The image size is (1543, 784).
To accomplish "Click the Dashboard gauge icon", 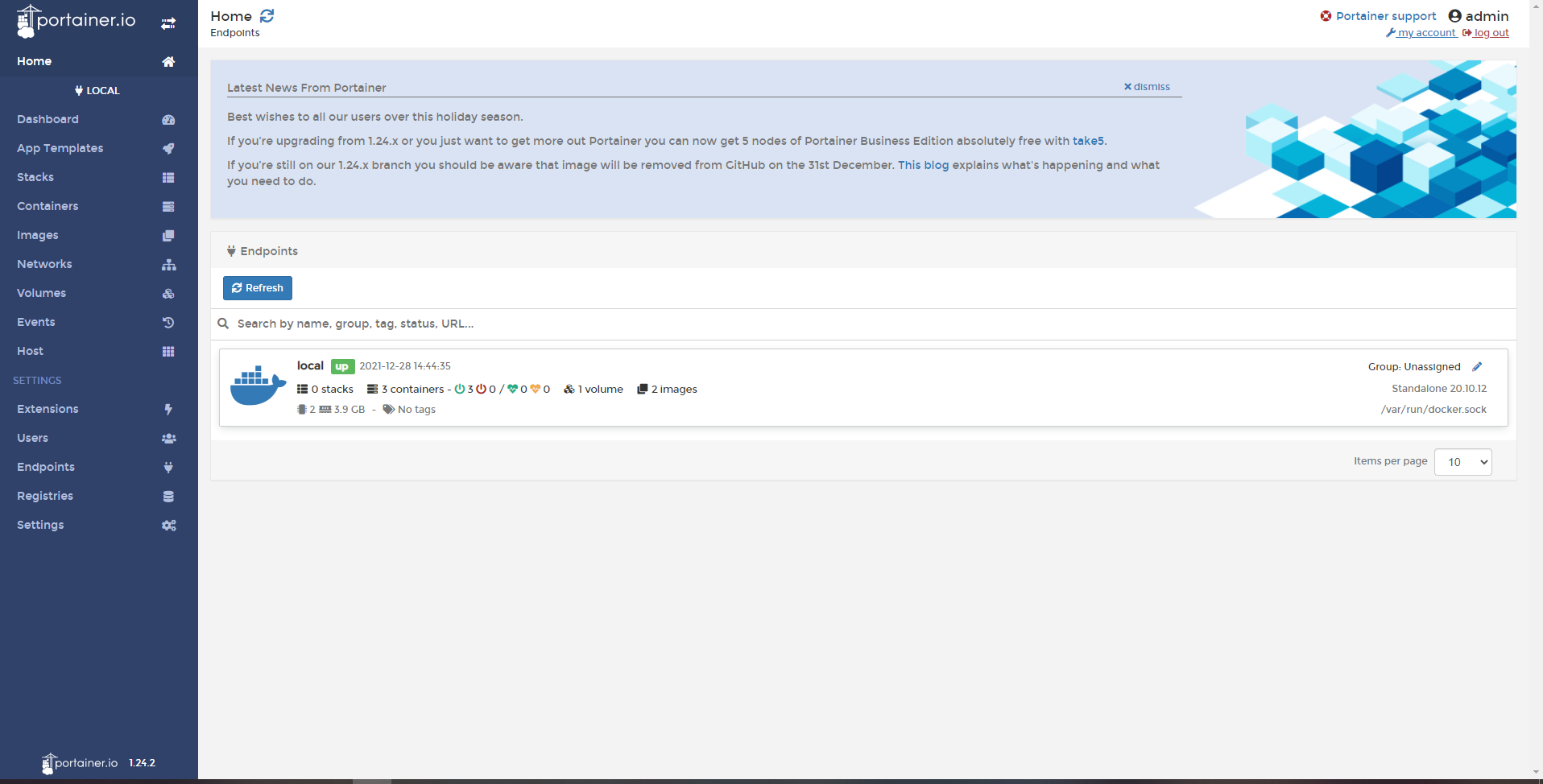I will [x=168, y=120].
